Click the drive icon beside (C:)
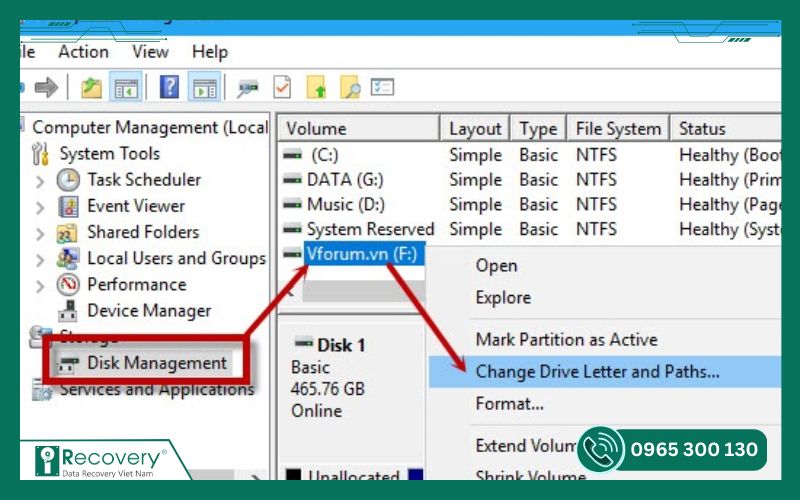This screenshot has height=500, width=800. coord(292,155)
